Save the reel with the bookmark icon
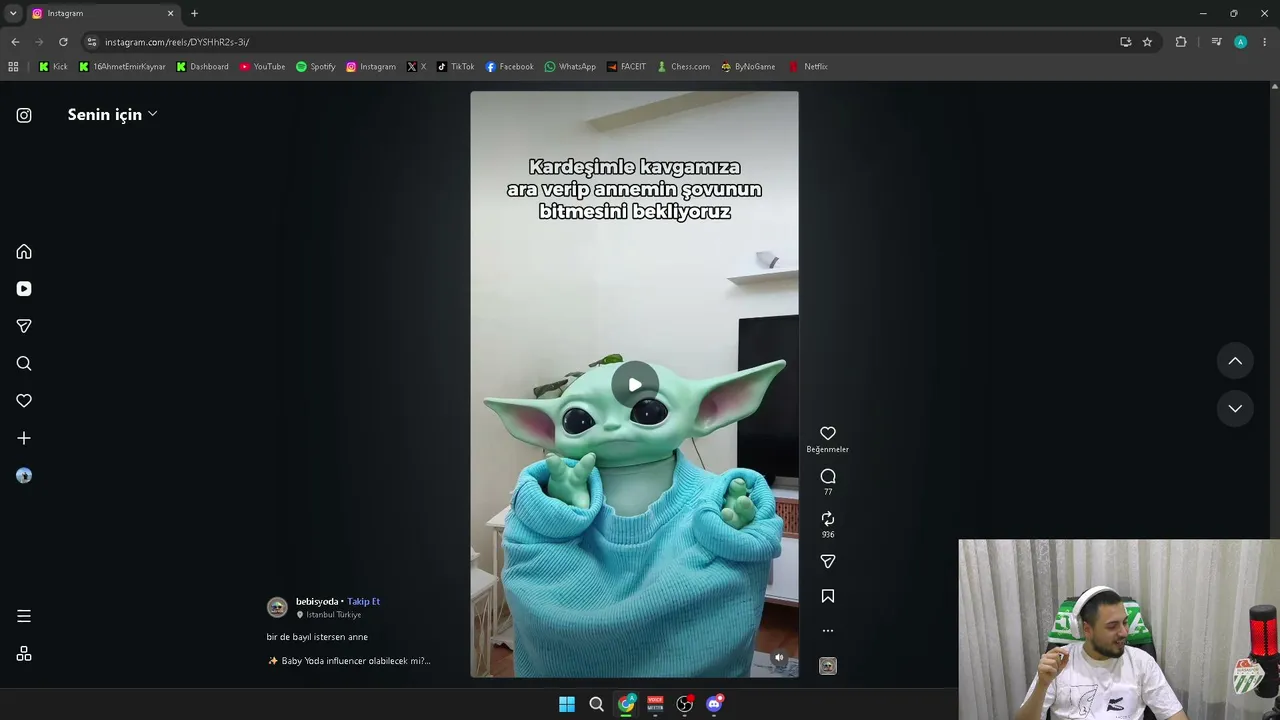Image resolution: width=1280 pixels, height=720 pixels. coord(828,596)
